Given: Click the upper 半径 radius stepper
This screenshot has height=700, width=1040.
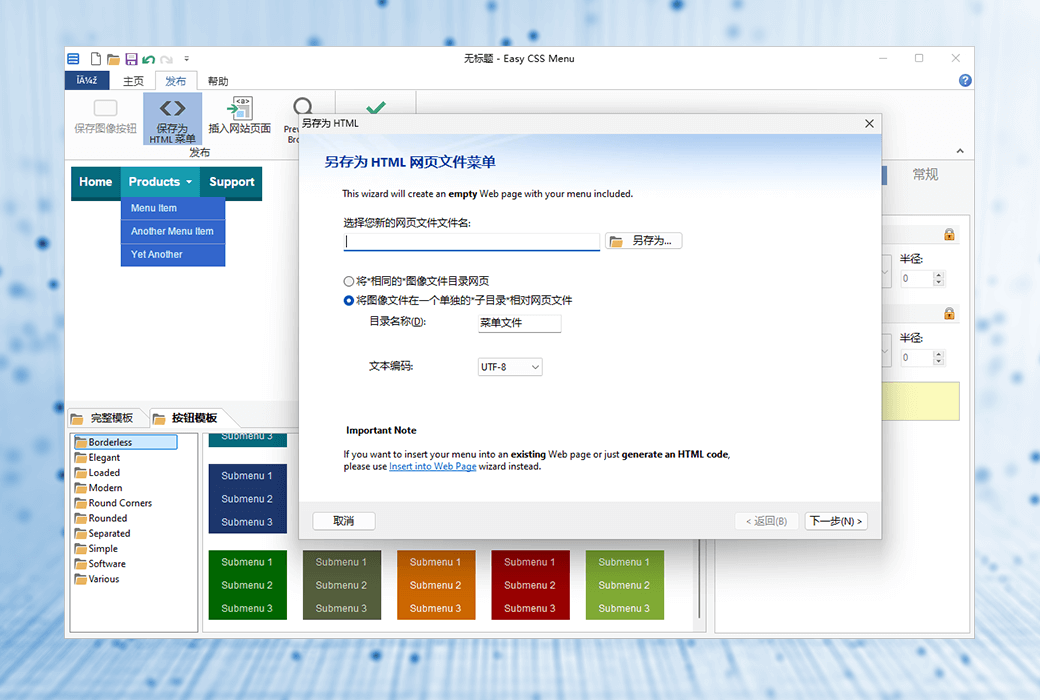Looking at the screenshot, I should 938,279.
